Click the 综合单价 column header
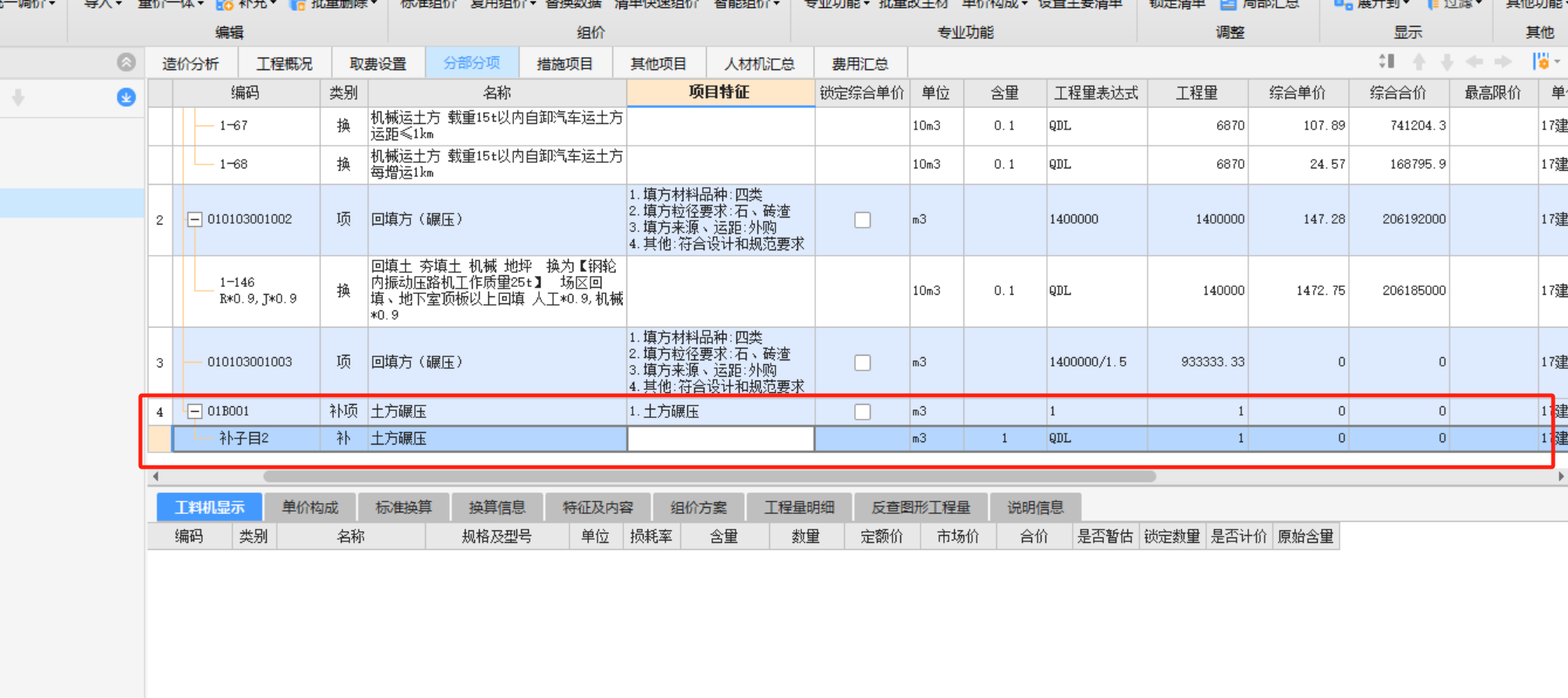Screen dimensions: 1568x698 click(1297, 93)
